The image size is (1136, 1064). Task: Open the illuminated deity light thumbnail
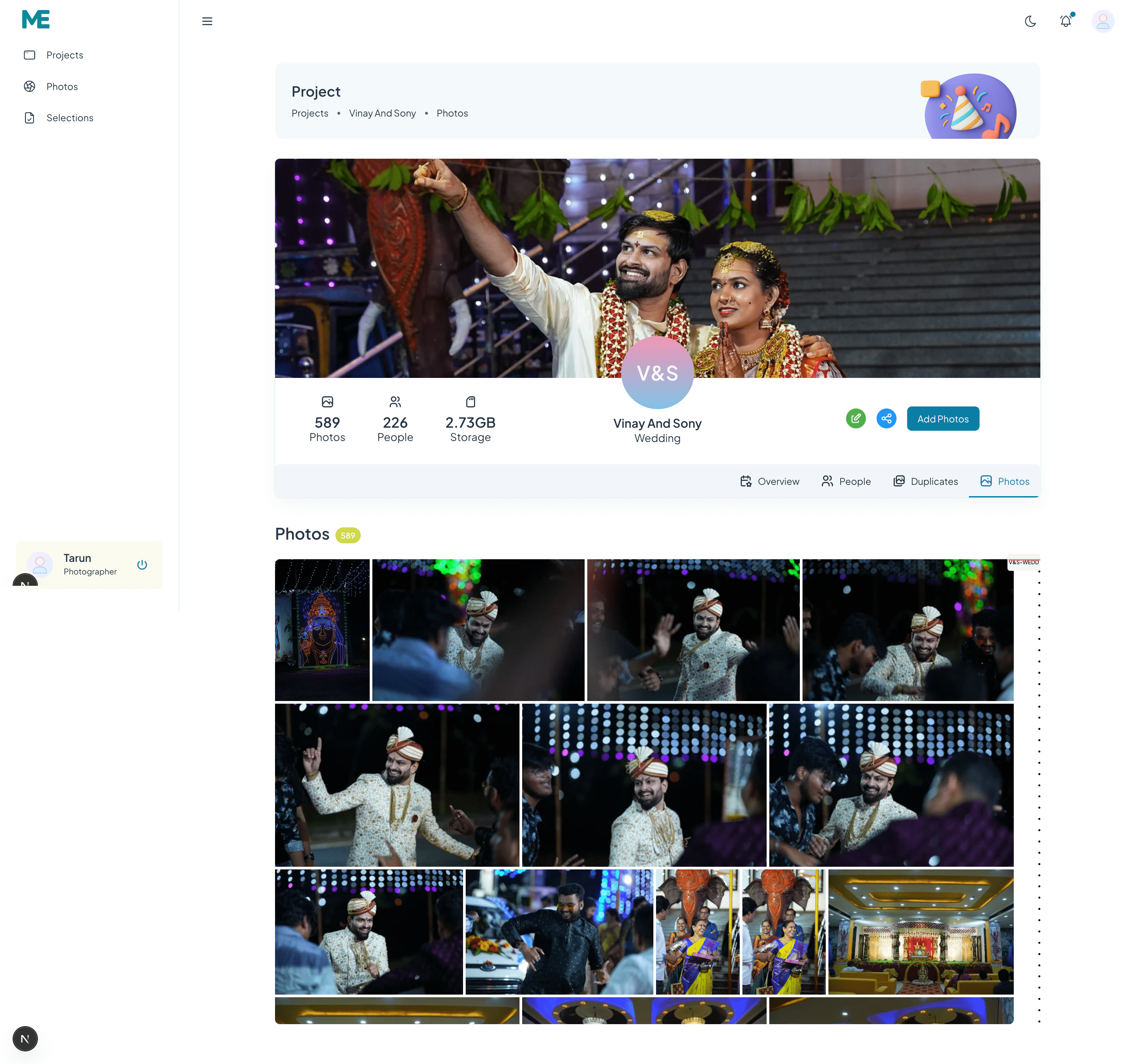tap(322, 630)
